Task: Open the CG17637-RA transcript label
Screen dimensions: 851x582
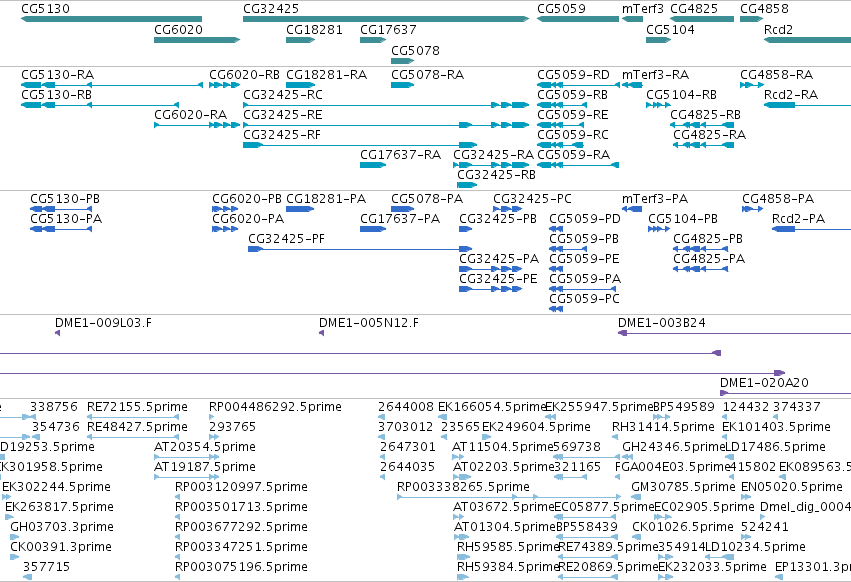Action: click(401, 155)
